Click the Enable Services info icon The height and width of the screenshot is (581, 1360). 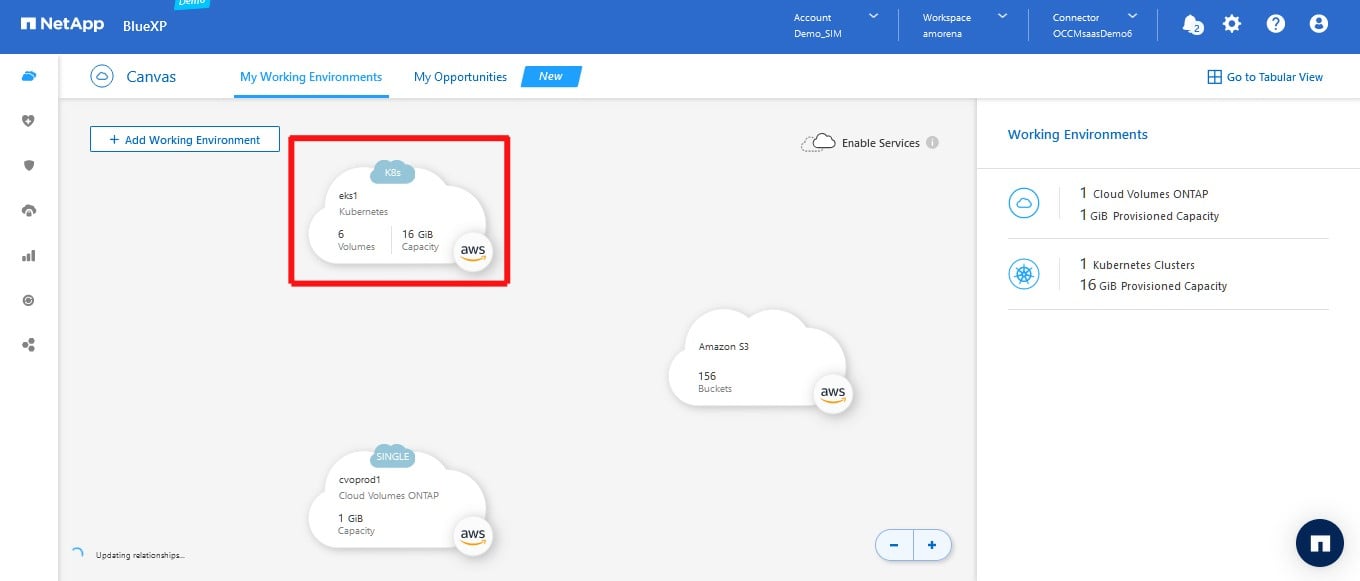pyautogui.click(x=932, y=143)
